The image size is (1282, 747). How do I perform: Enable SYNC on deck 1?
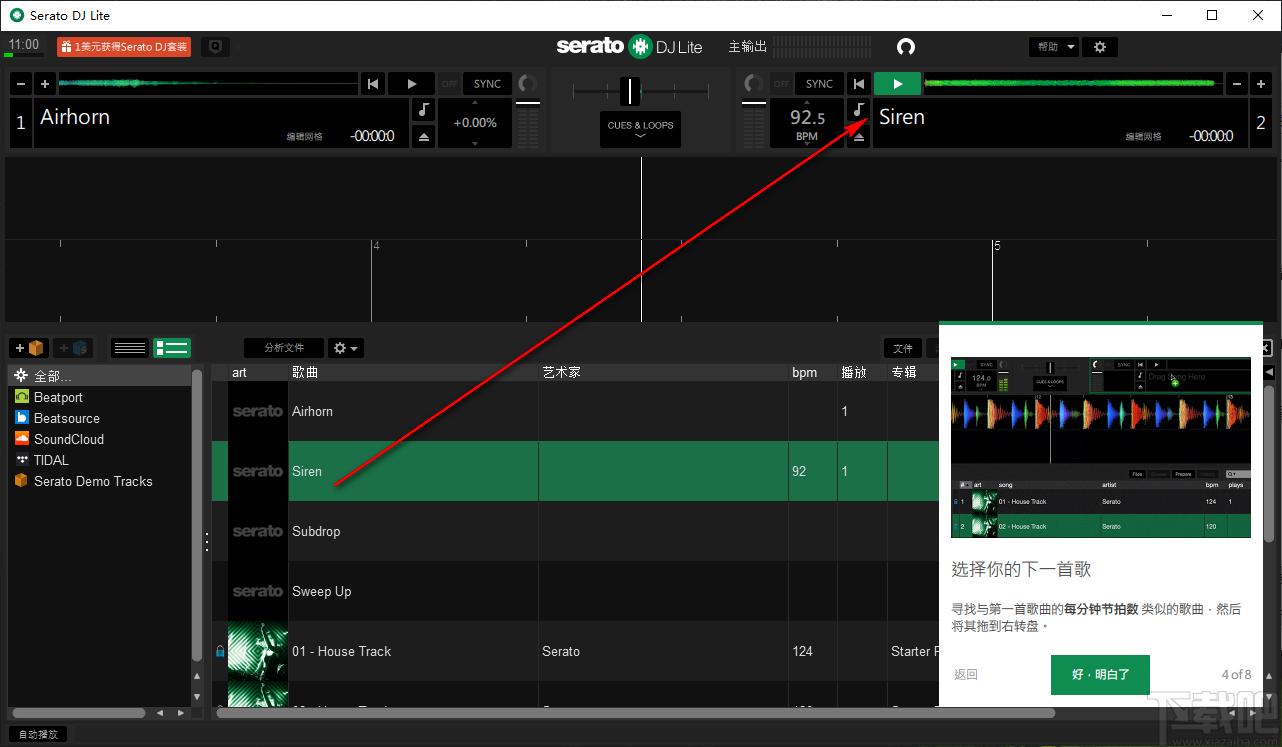coord(487,84)
